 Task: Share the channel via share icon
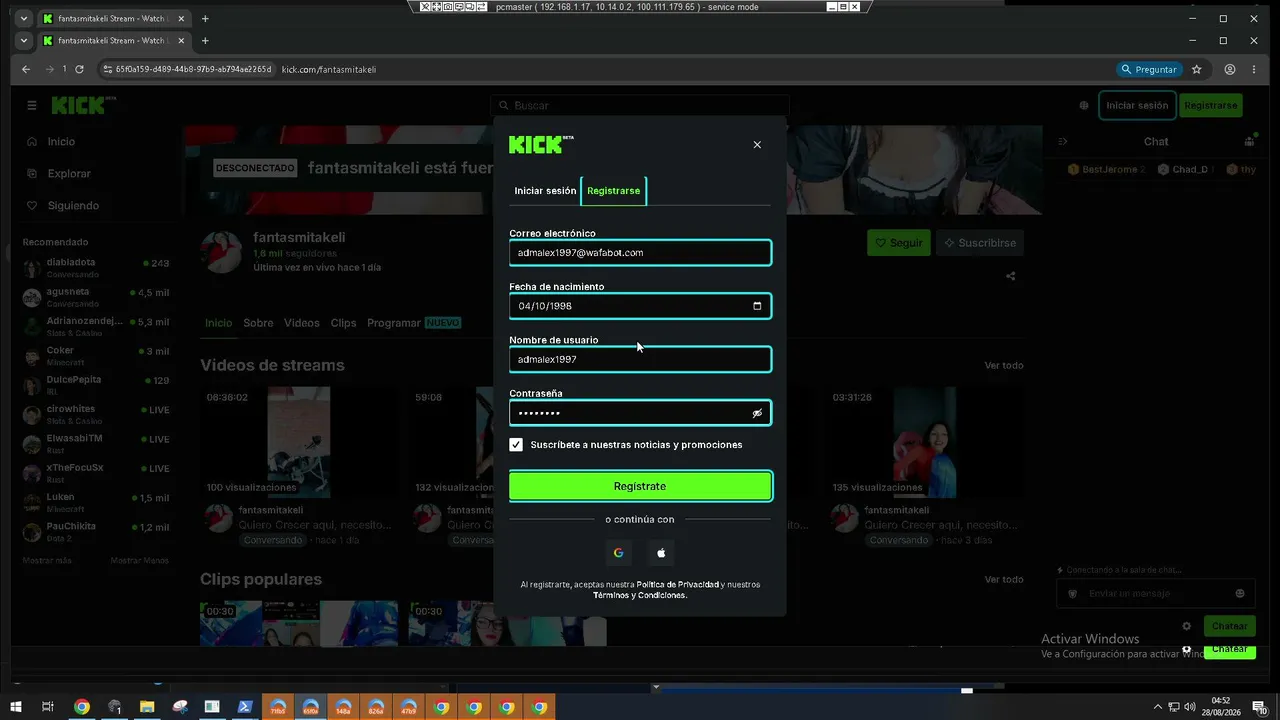click(1011, 277)
